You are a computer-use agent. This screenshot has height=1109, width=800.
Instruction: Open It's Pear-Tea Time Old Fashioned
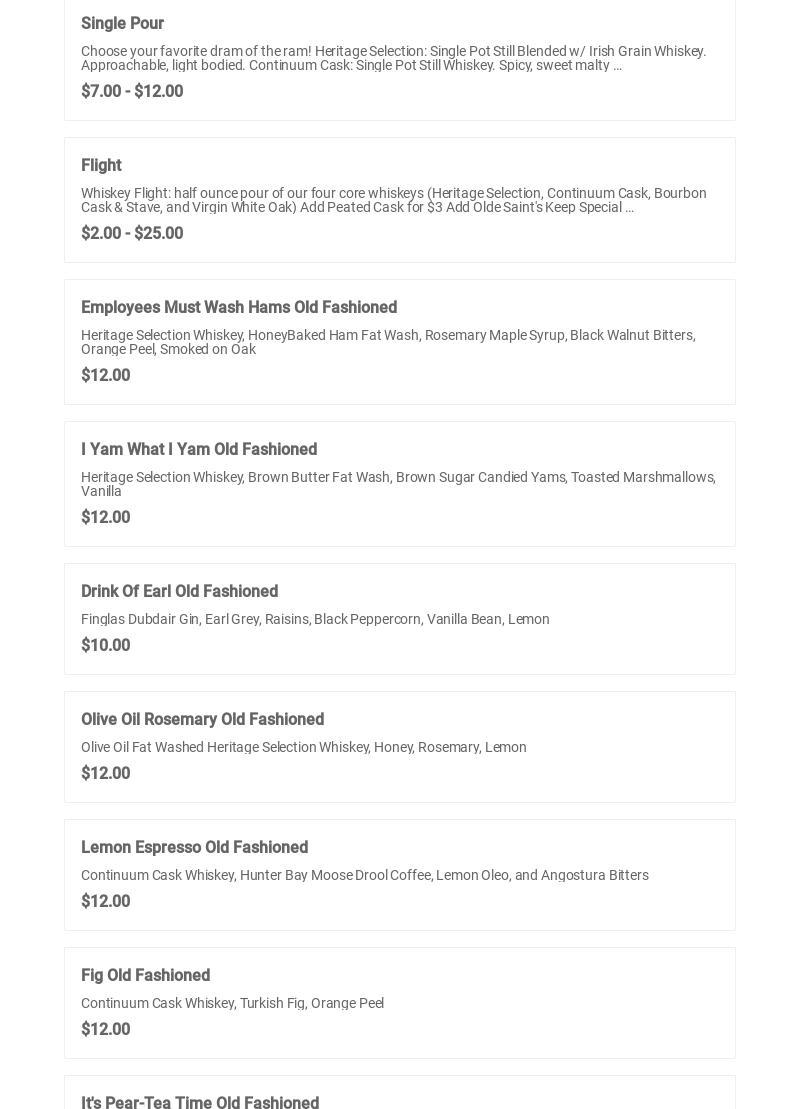point(200,1101)
